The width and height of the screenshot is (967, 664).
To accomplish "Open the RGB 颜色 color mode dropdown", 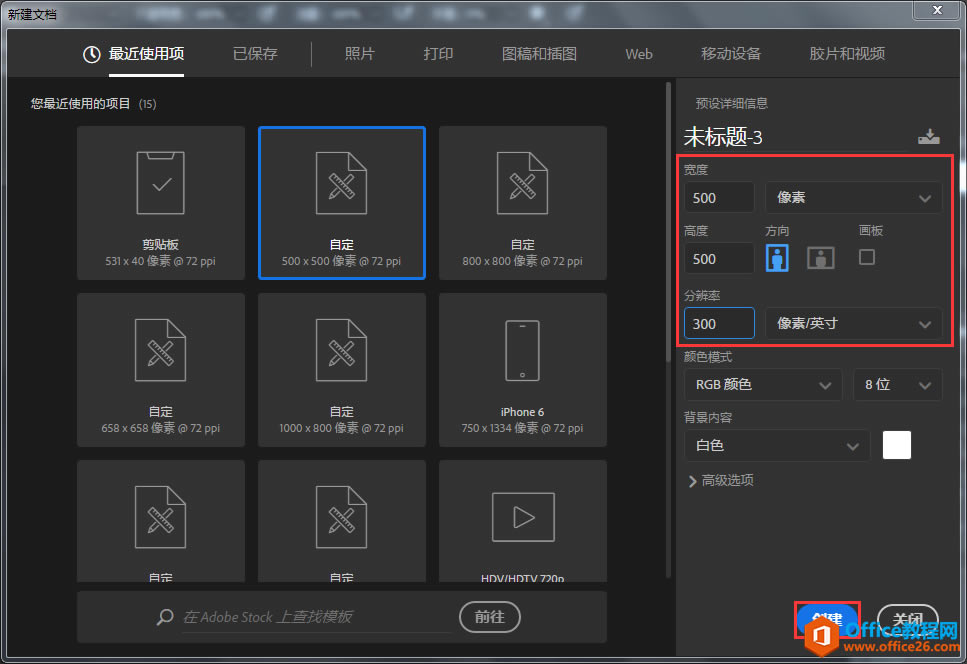I will (x=763, y=385).
